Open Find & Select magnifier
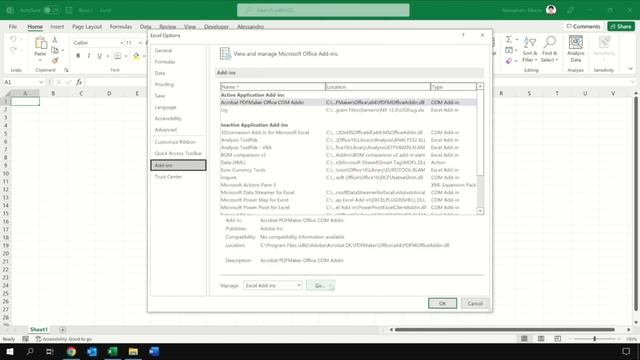The width and height of the screenshot is (640, 360). point(549,49)
